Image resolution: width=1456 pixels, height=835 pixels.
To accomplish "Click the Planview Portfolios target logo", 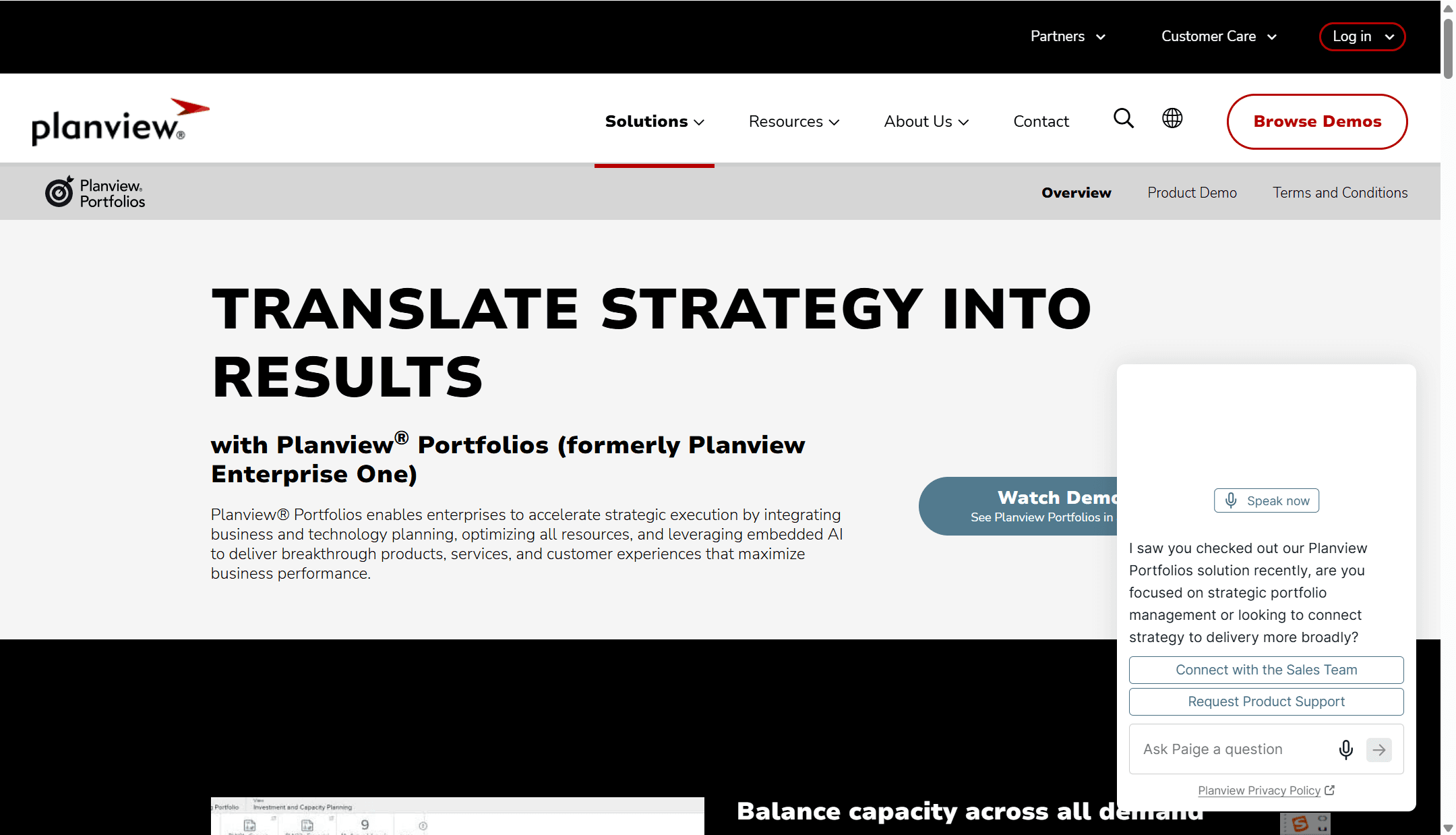I will point(95,193).
